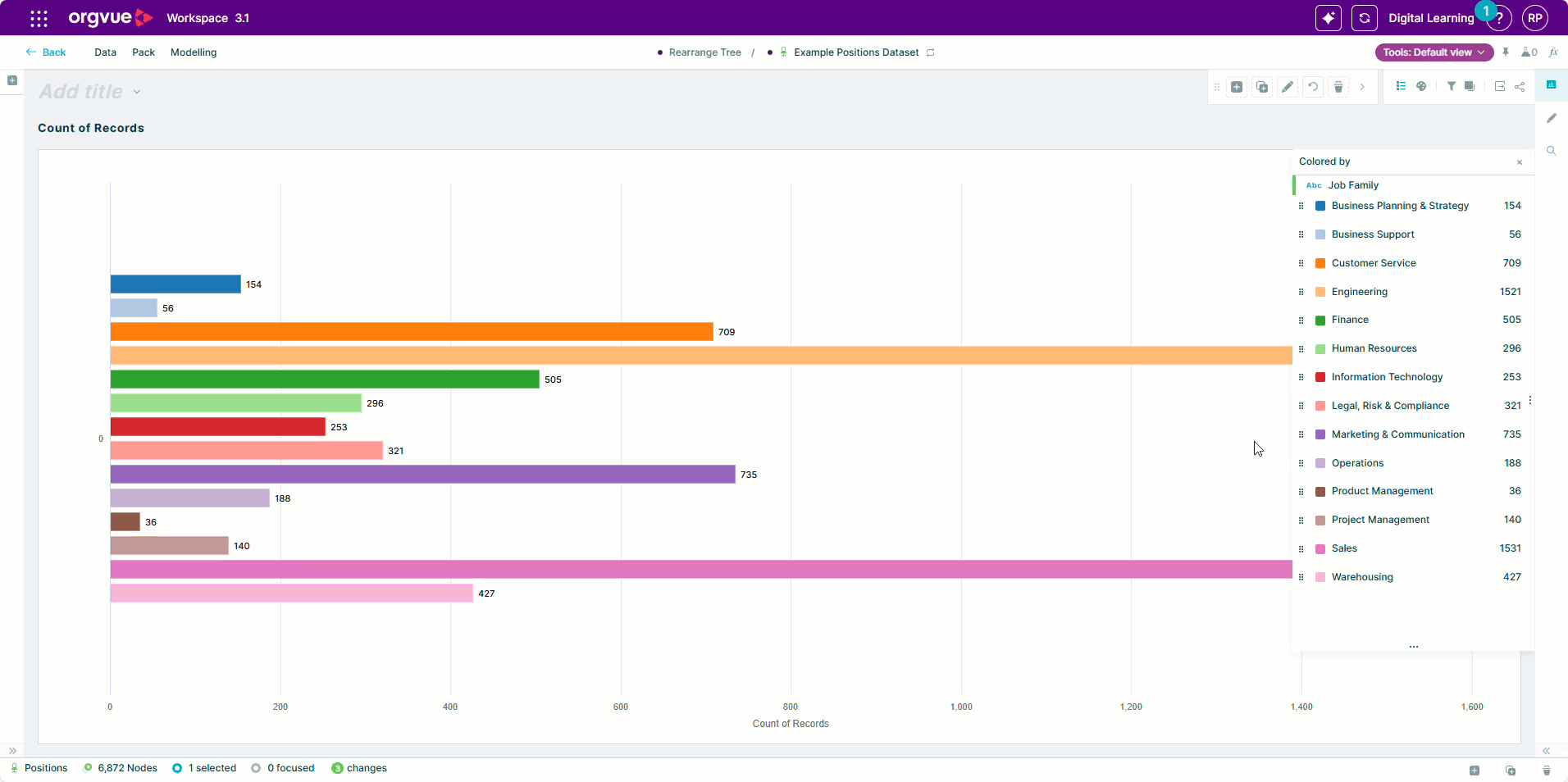Screen dimensions: 1568x782
Task: Select the bar chart view icon in sidebar
Action: click(x=1551, y=84)
